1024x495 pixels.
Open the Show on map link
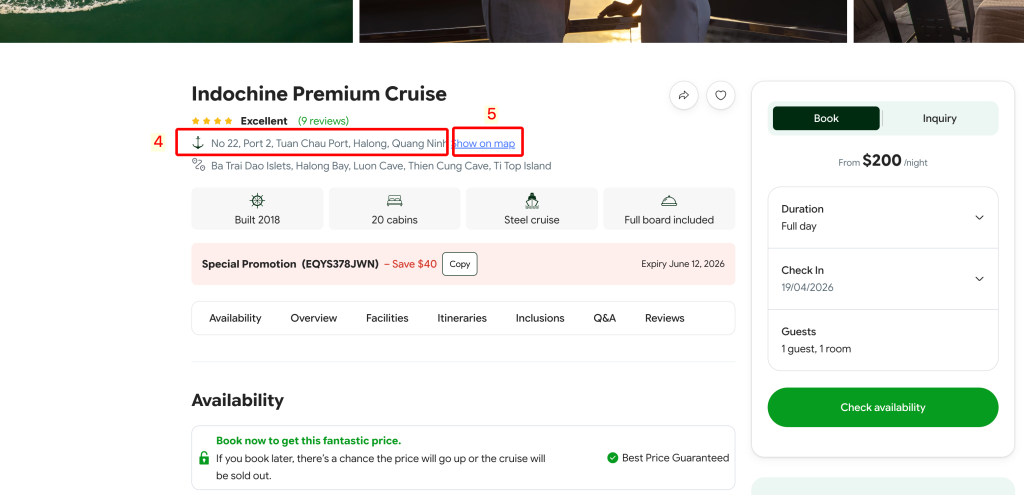coord(486,144)
